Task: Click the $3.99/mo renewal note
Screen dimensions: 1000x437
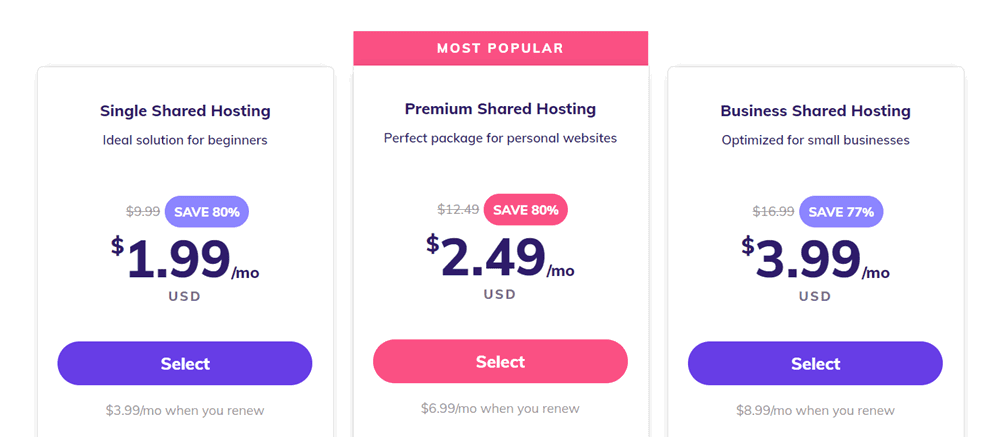Action: click(x=185, y=411)
